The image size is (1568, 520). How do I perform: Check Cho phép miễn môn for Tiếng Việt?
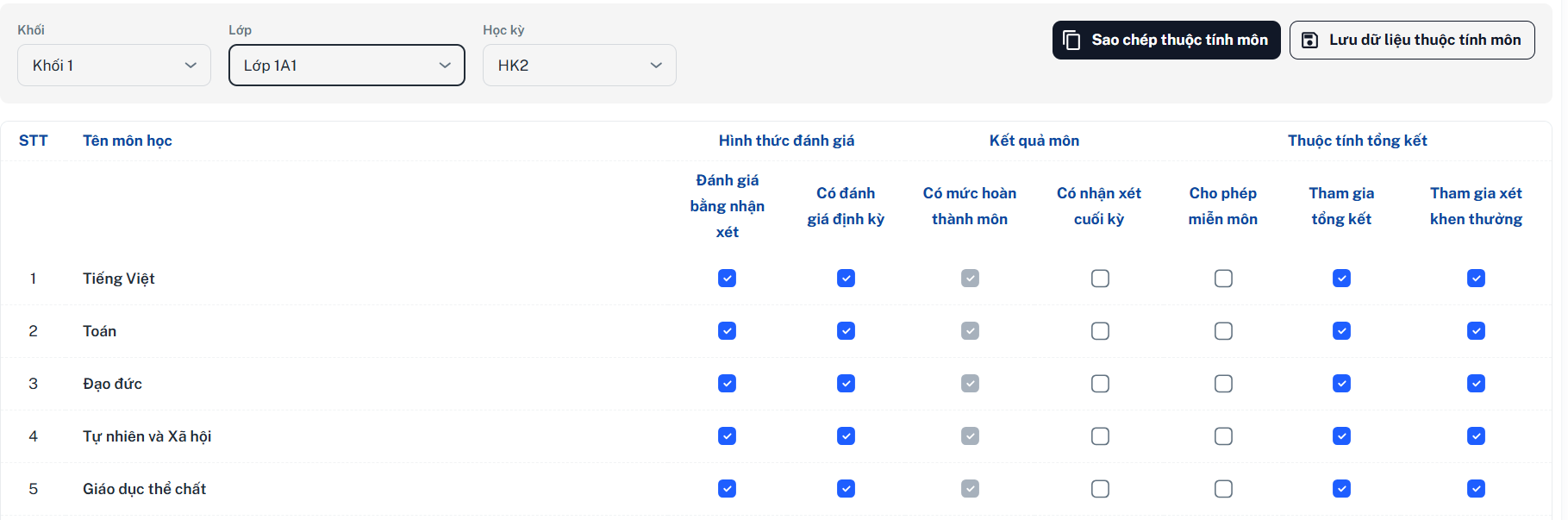[1223, 279]
